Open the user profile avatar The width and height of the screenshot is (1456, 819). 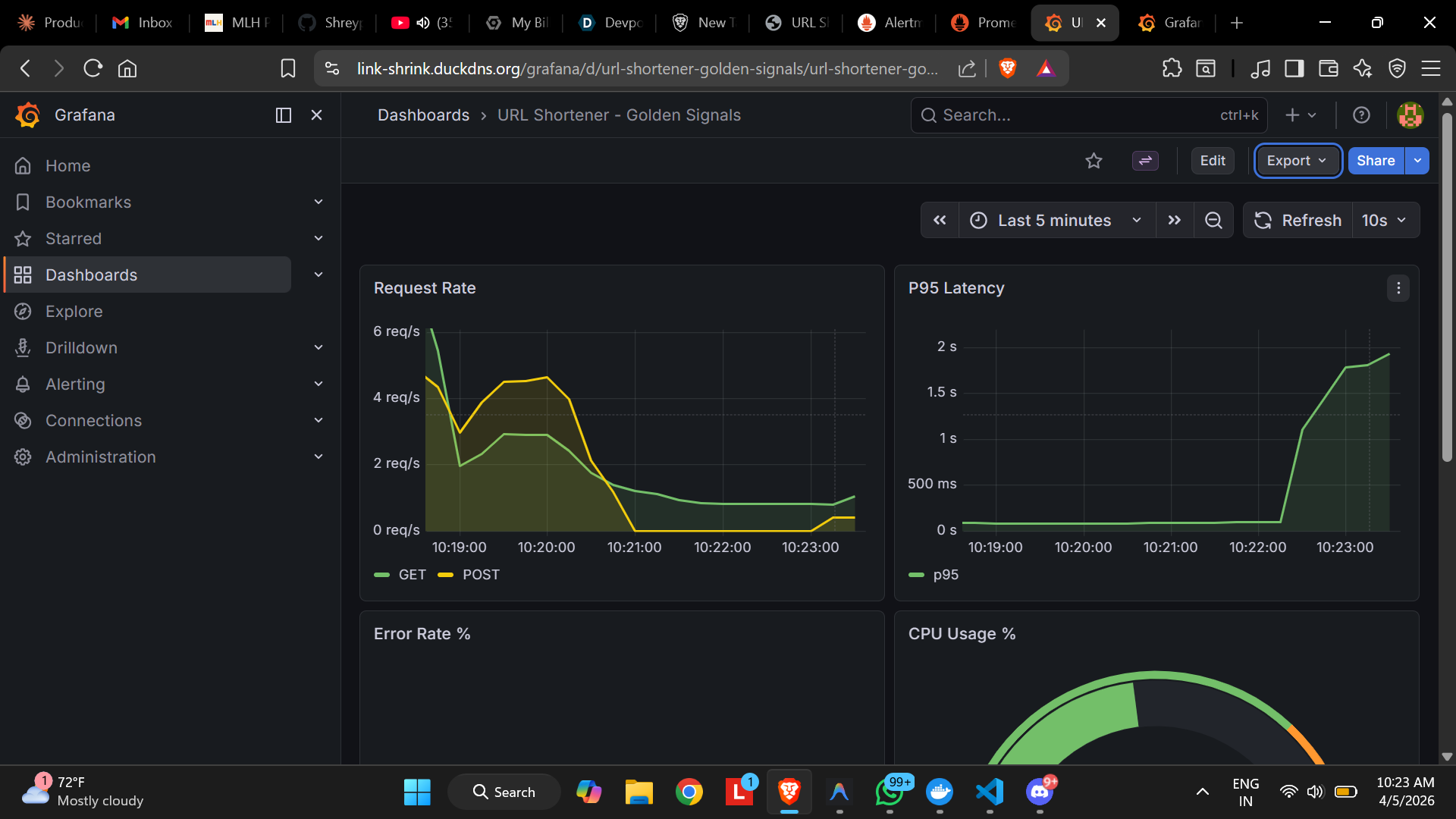(x=1410, y=115)
